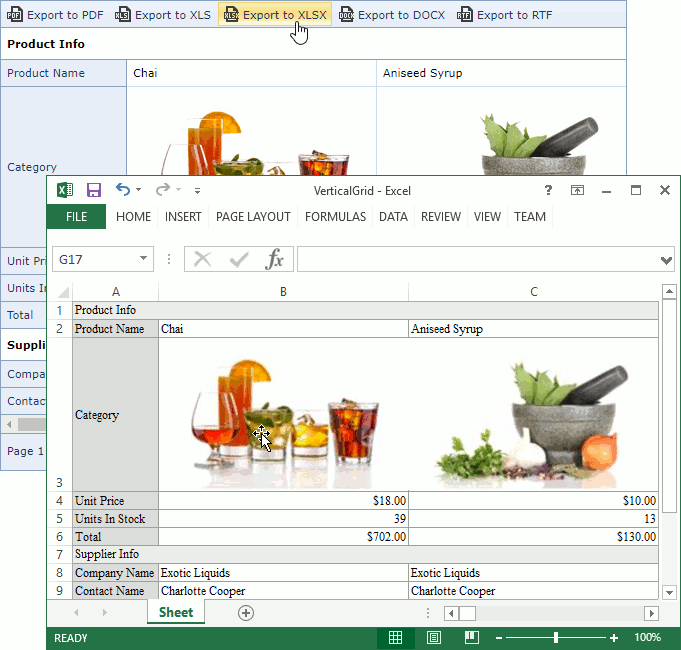
Task: Open Ribbon Display Options icon
Action: click(577, 190)
